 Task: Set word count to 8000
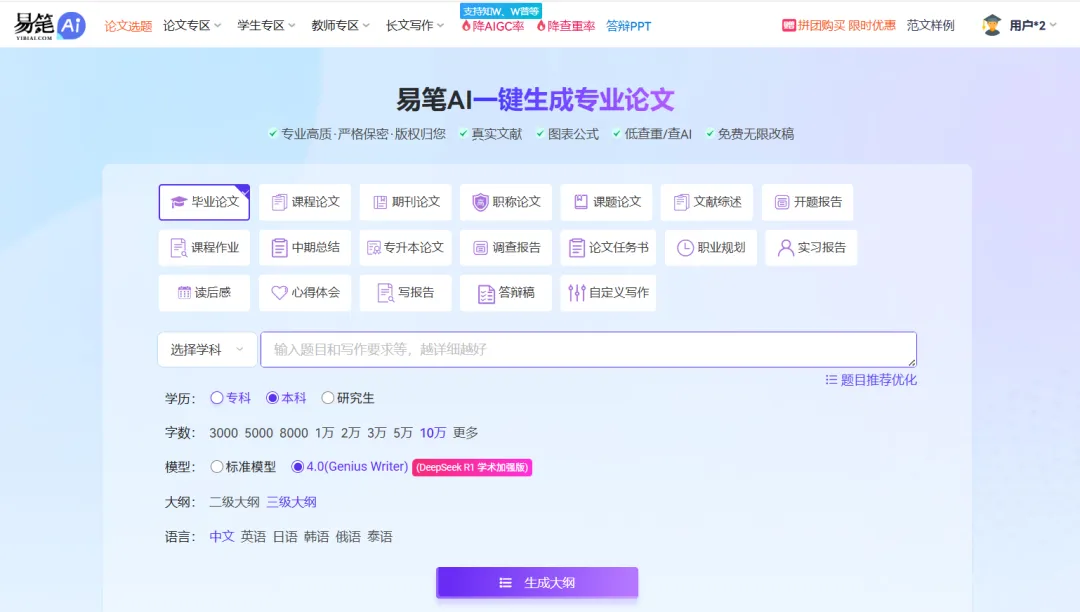pyautogui.click(x=294, y=433)
